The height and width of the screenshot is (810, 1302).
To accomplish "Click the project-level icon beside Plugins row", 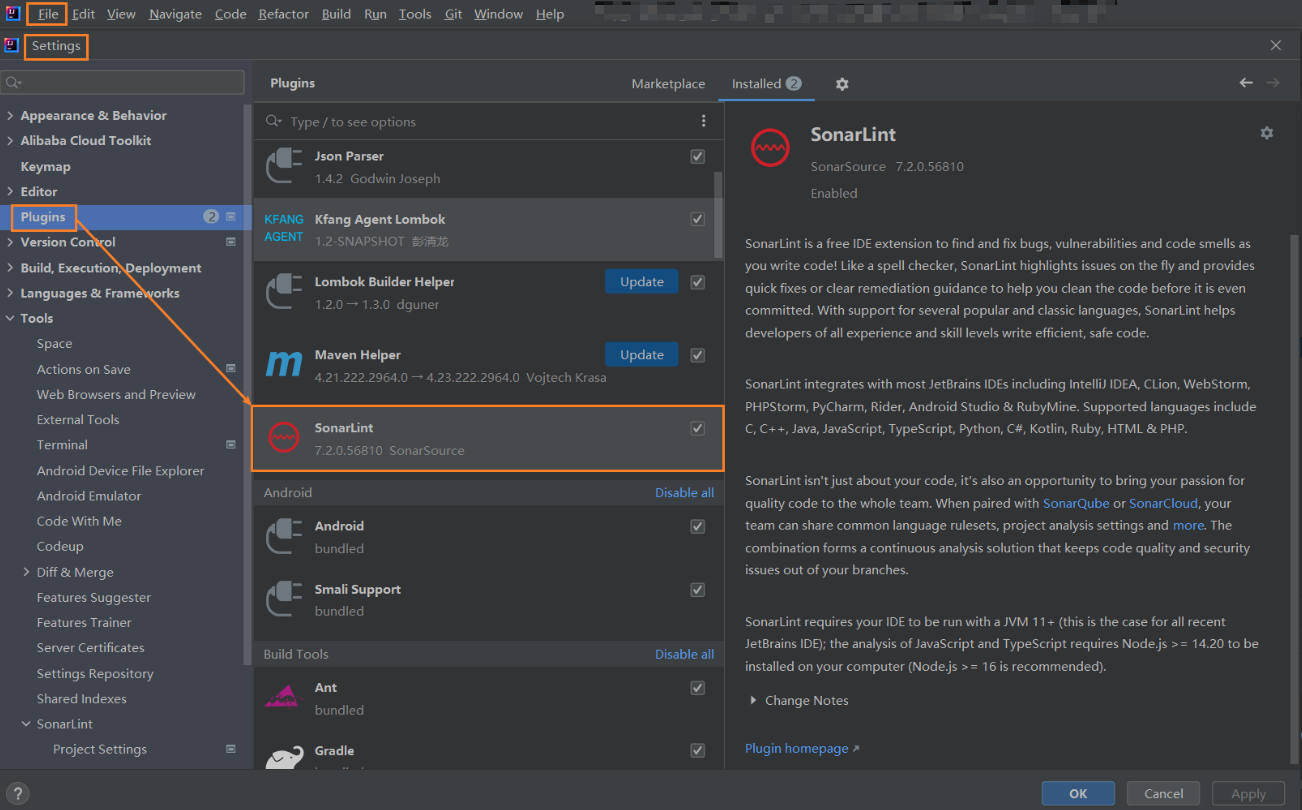I will [231, 216].
